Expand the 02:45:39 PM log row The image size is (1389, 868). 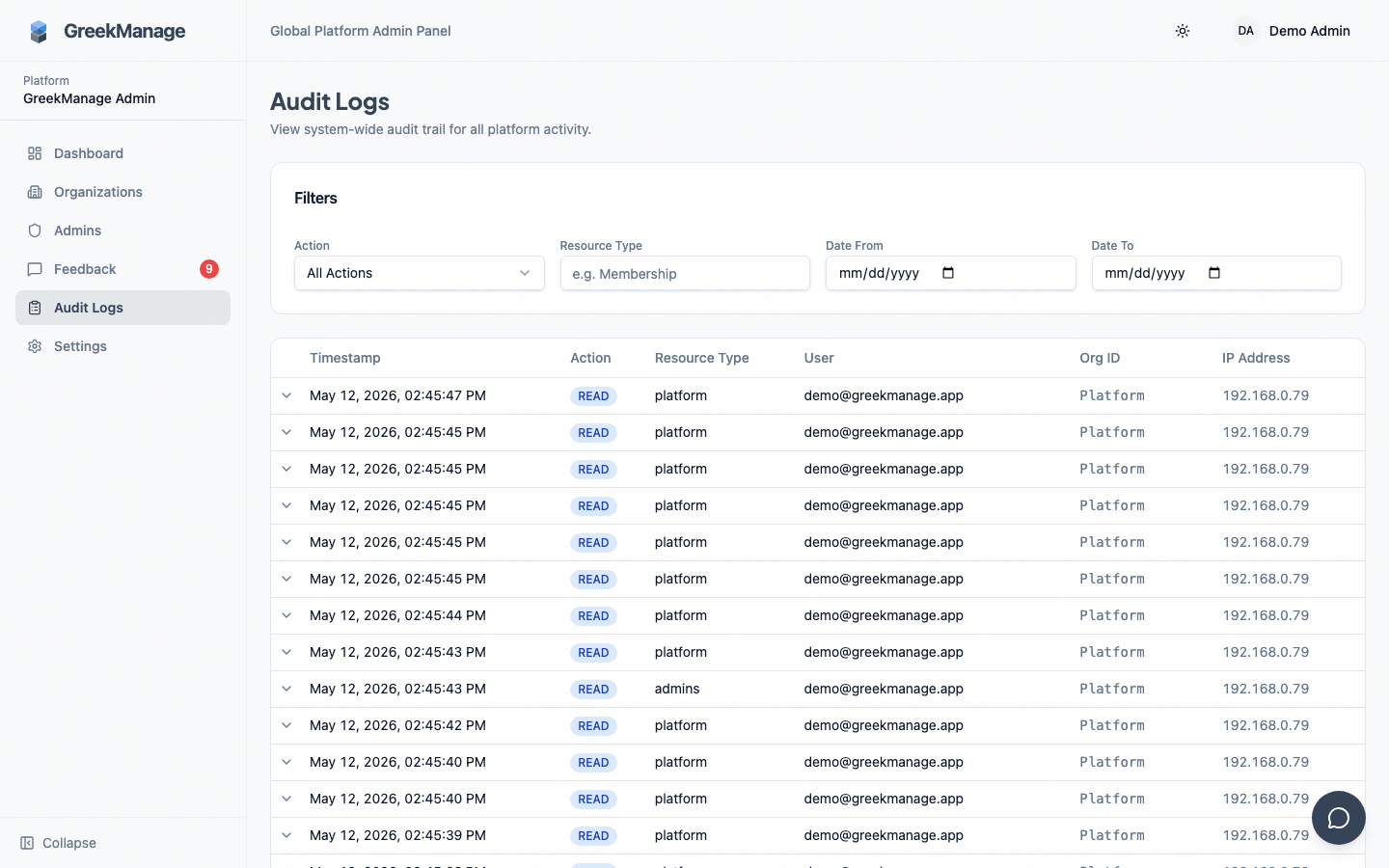286,835
